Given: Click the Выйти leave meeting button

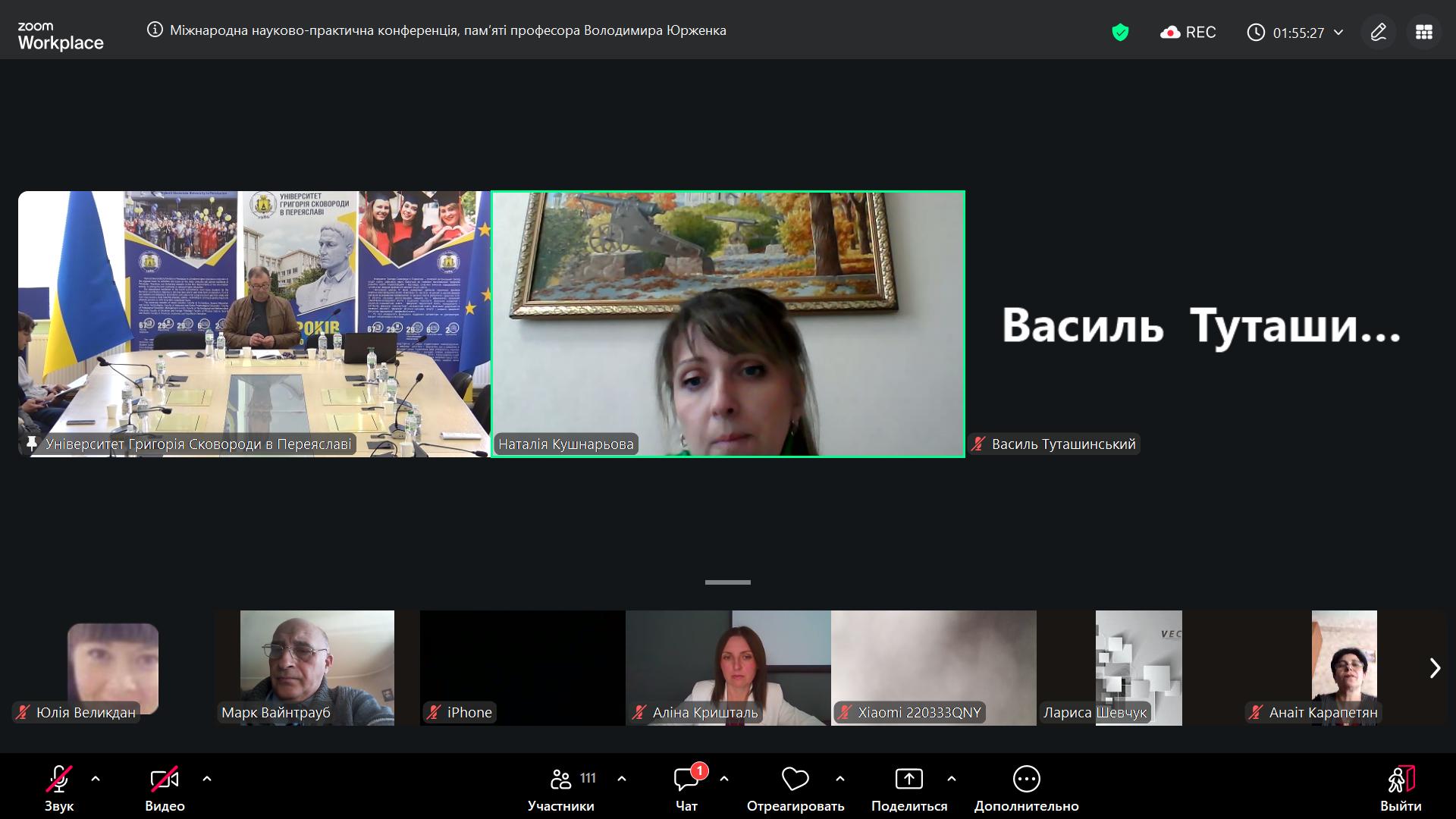Looking at the screenshot, I should 1401,789.
